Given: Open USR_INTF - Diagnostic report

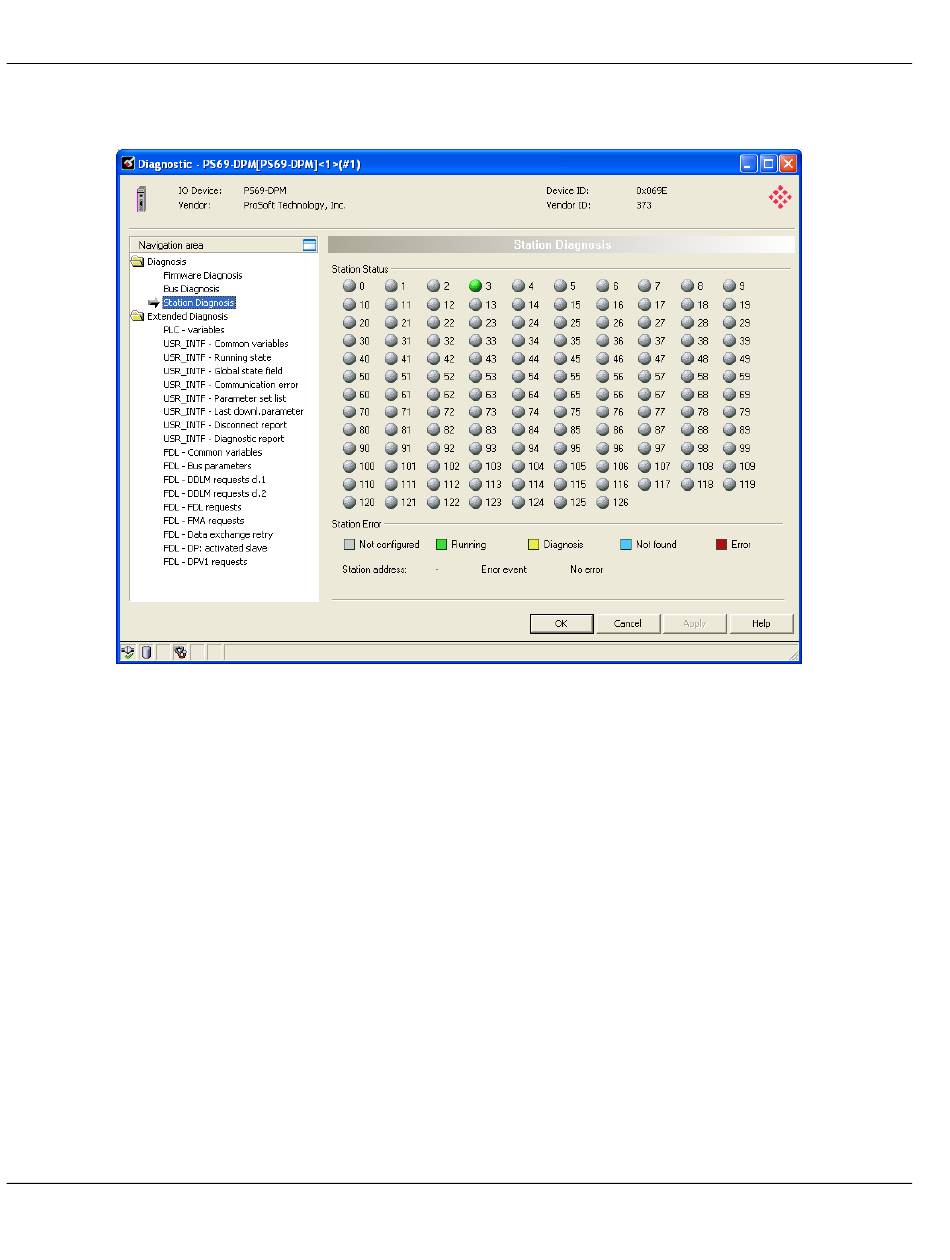Looking at the screenshot, I should [224, 439].
